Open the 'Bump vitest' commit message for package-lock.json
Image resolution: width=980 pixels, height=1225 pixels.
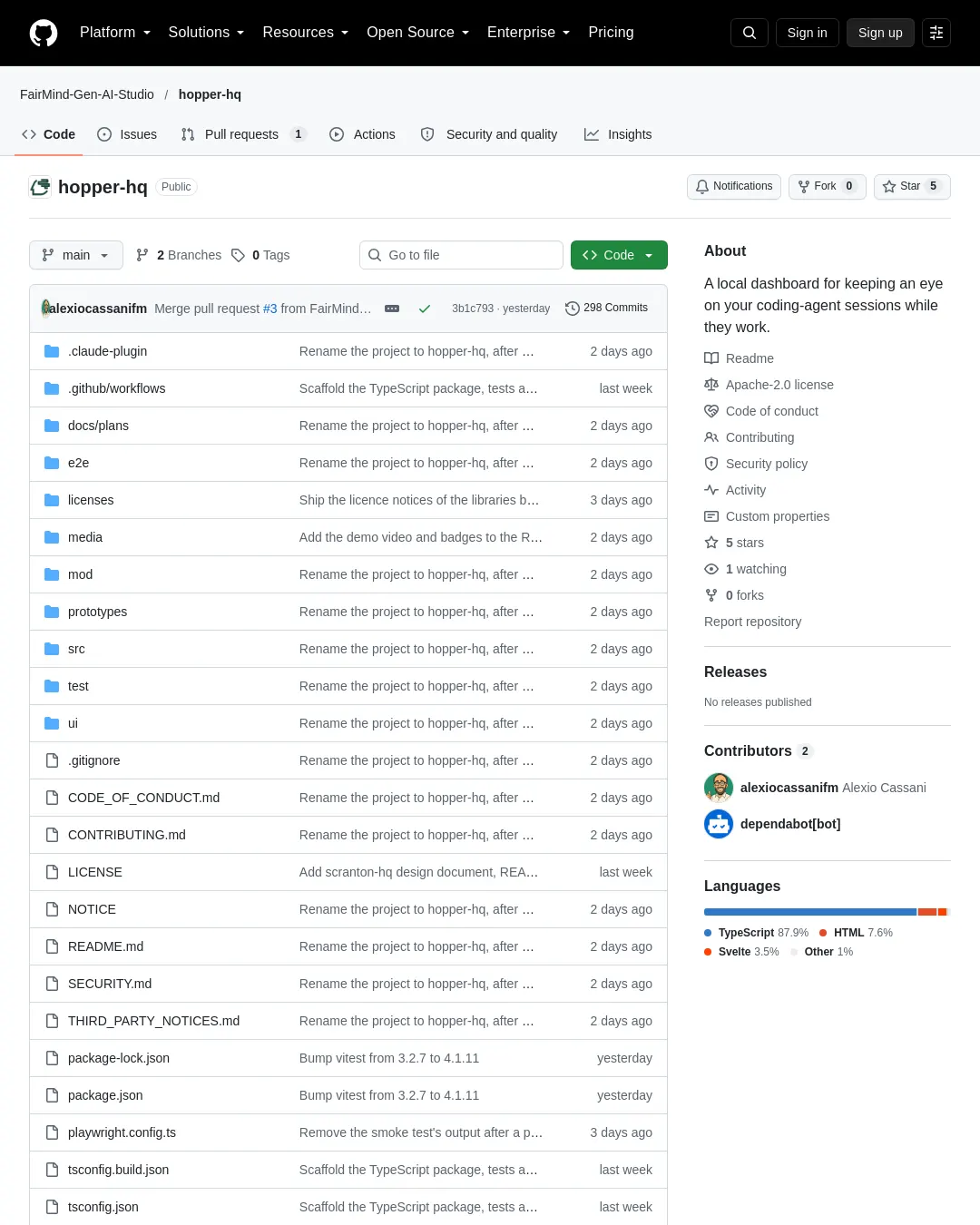[389, 1058]
